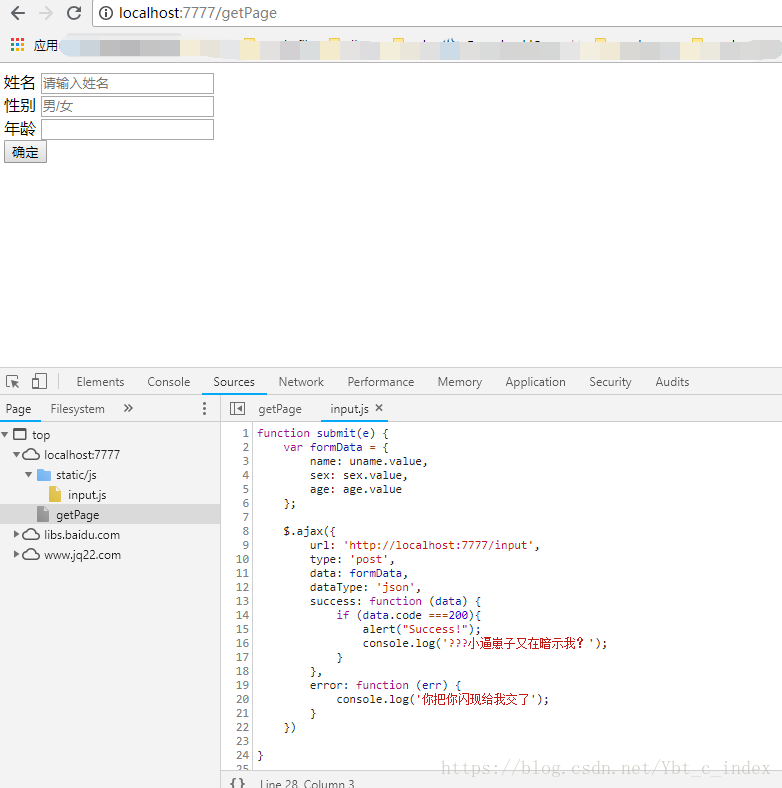782x788 pixels.
Task: Open the navigator three-dot menu
Action: click(x=204, y=408)
